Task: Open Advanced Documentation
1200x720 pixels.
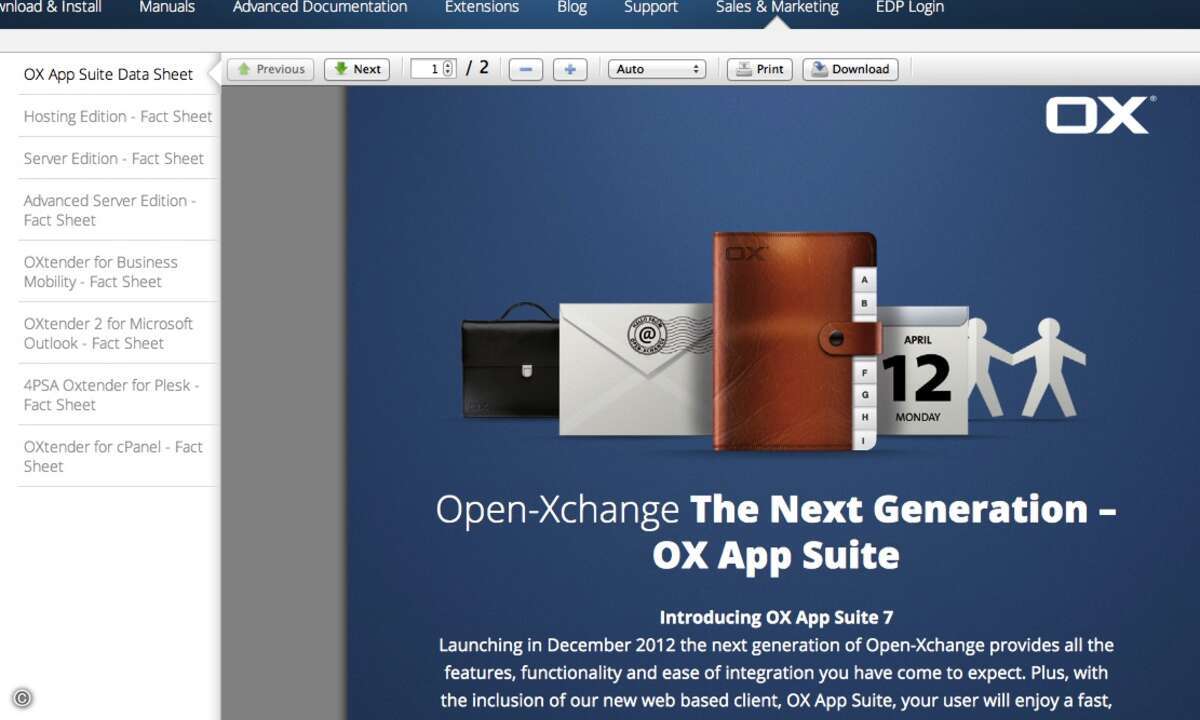Action: [320, 8]
